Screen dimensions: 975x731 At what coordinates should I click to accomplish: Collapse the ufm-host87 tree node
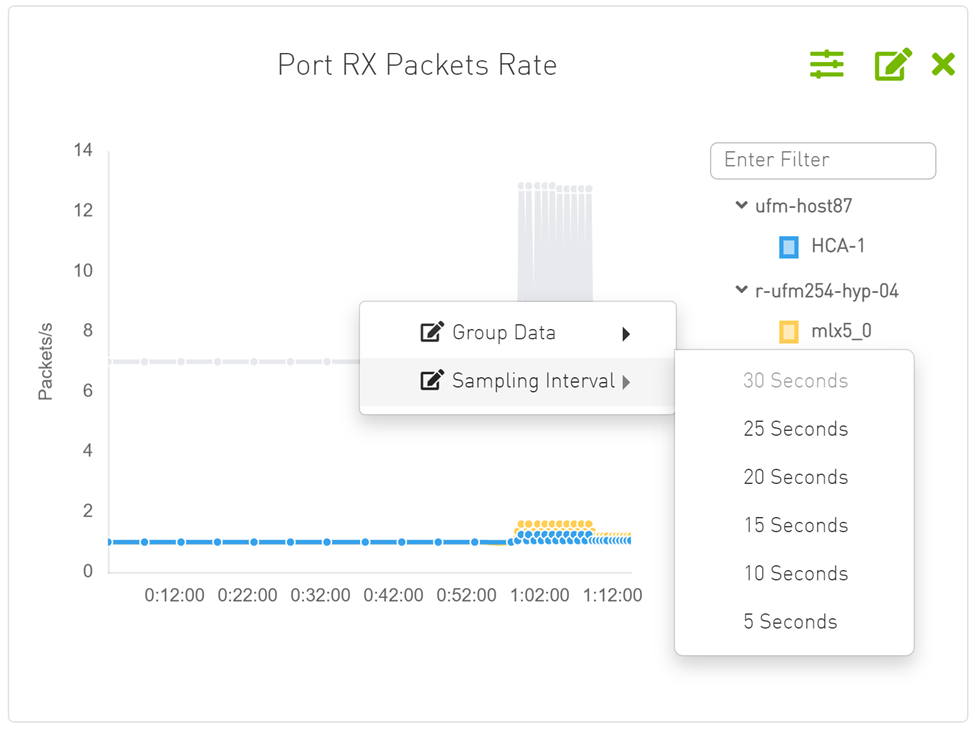coord(741,205)
